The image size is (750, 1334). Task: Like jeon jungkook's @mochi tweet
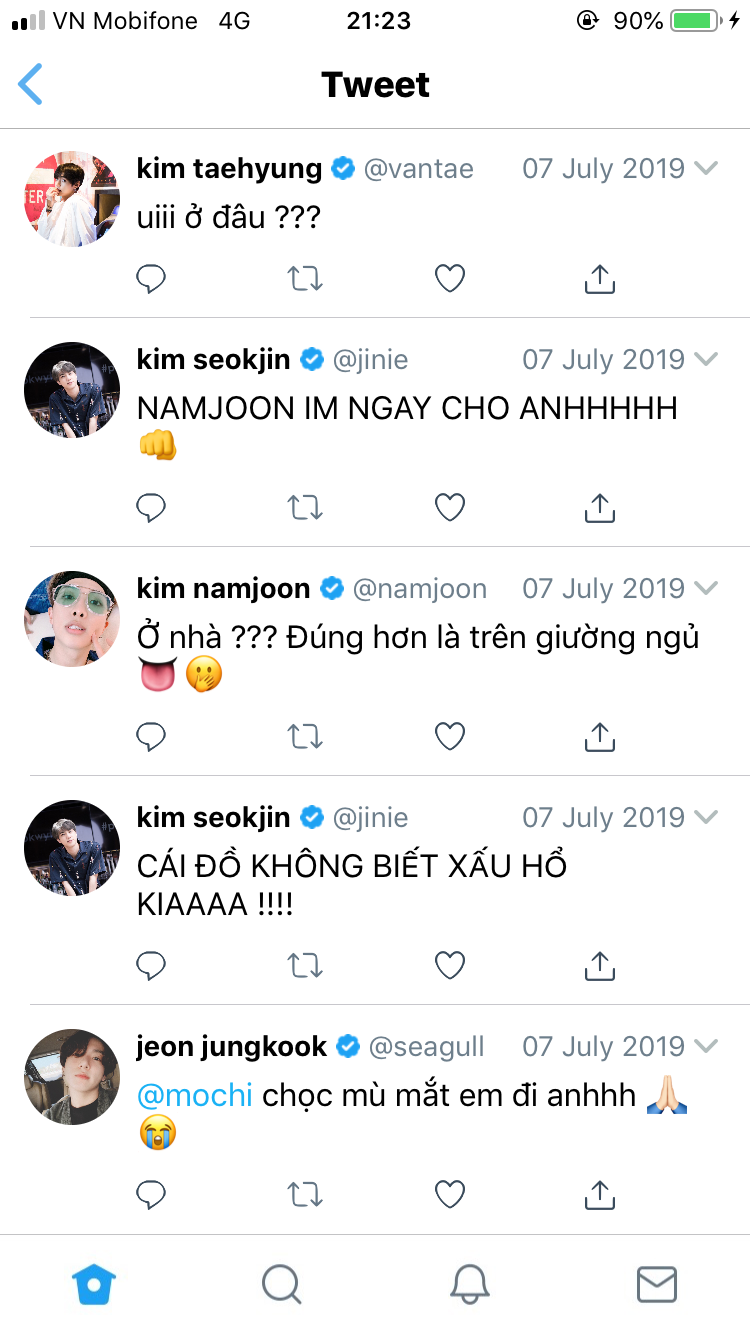point(450,1194)
